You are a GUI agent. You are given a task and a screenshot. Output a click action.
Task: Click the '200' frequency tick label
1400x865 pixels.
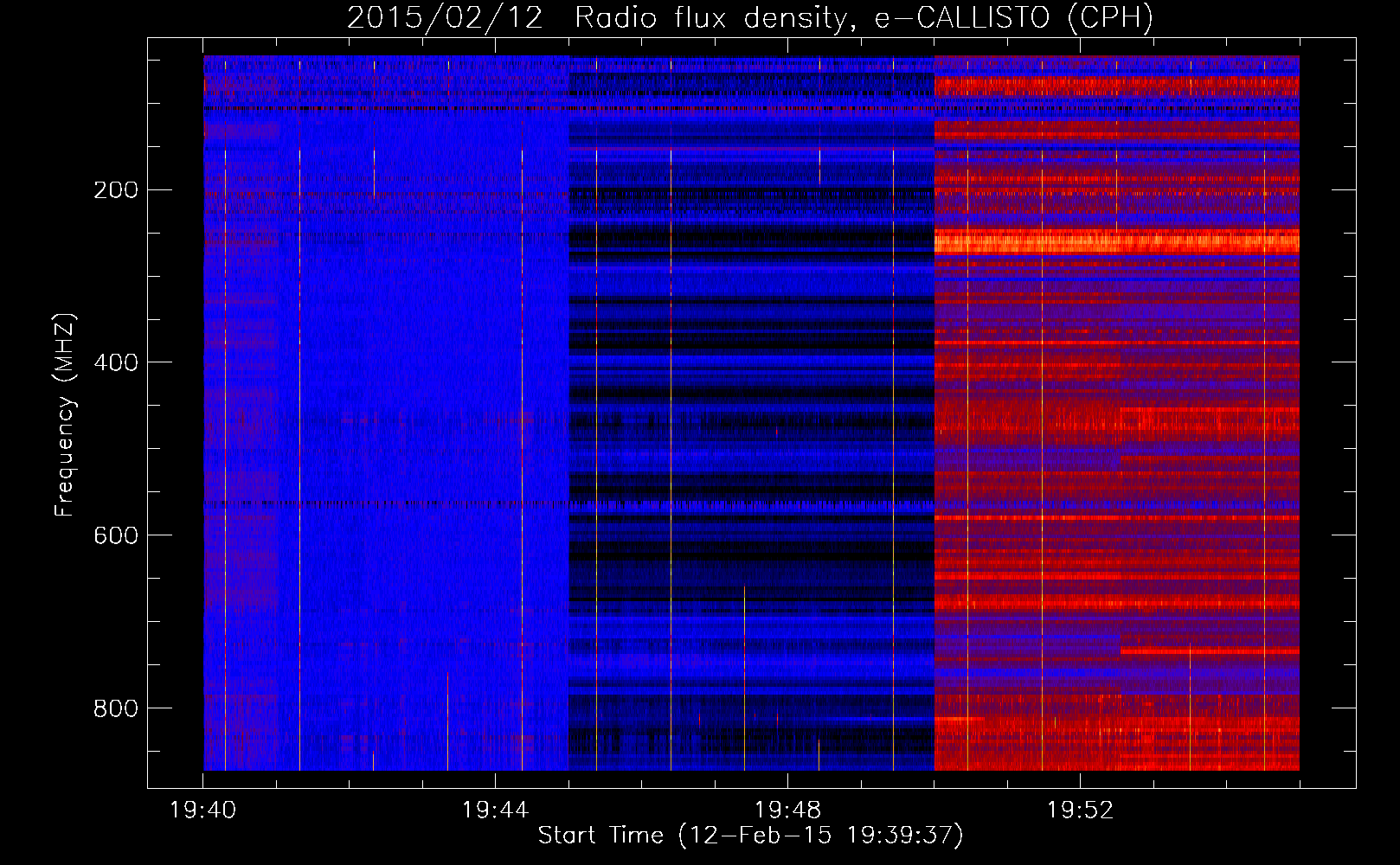point(116,190)
